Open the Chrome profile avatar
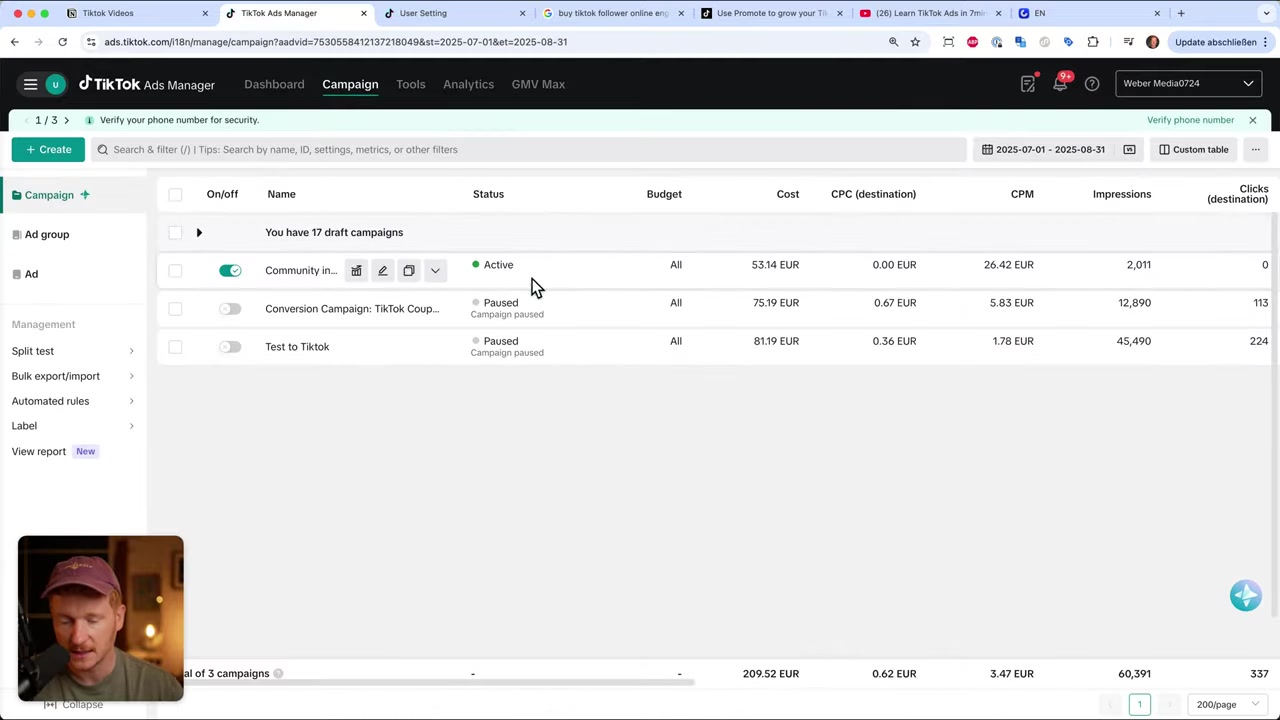This screenshot has width=1280, height=720. pyautogui.click(x=1152, y=42)
